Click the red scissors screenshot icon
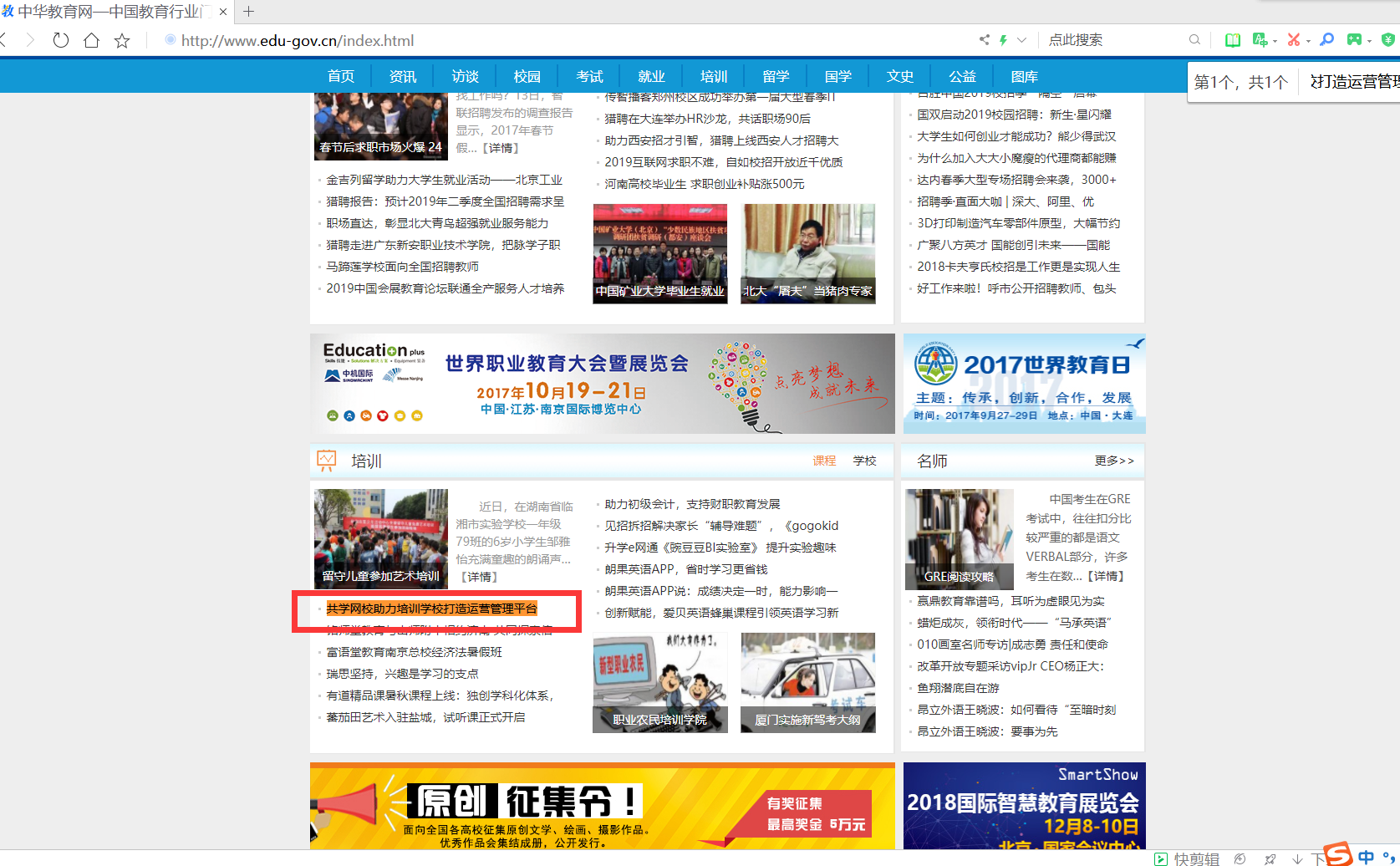 click(1294, 39)
